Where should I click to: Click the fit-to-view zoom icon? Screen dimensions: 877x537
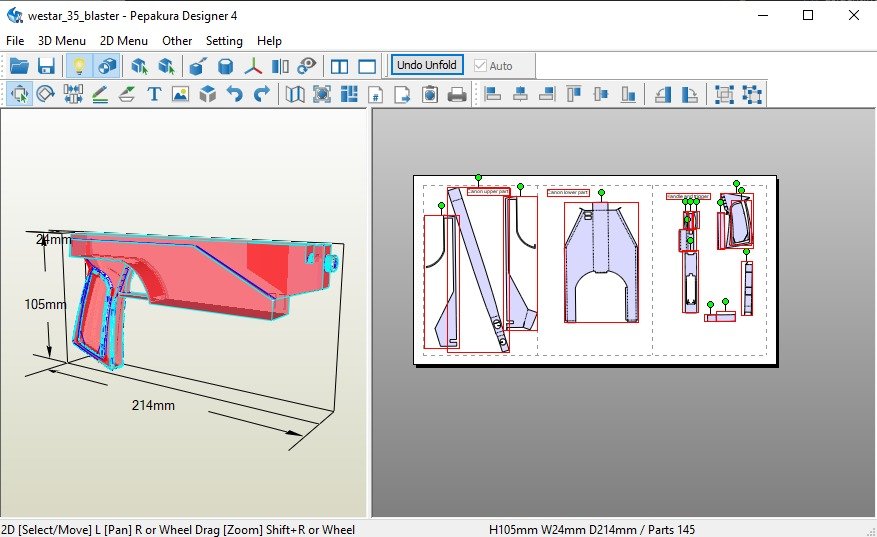click(322, 93)
